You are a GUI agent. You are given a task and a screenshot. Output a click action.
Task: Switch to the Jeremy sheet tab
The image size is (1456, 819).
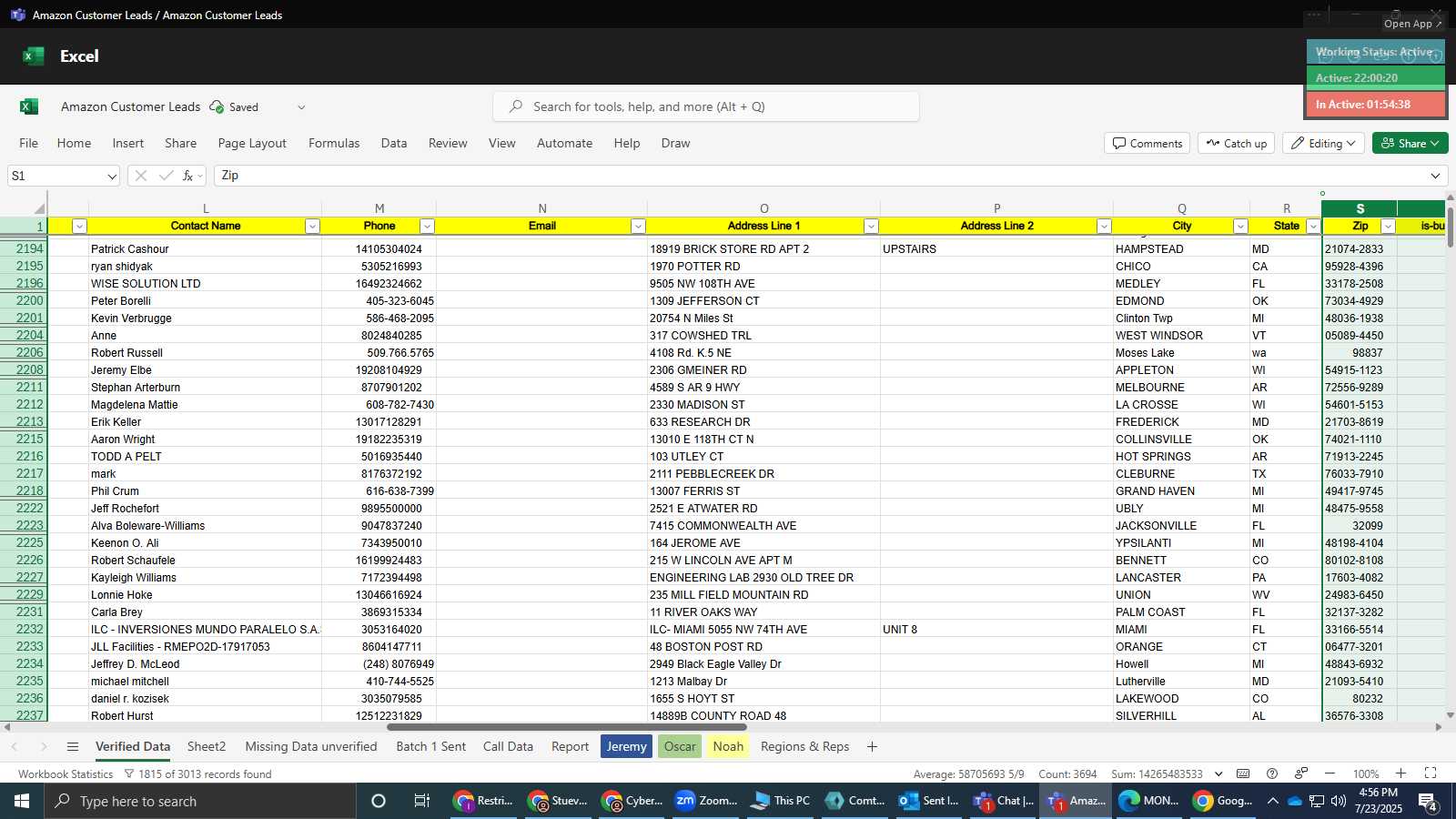(x=626, y=746)
